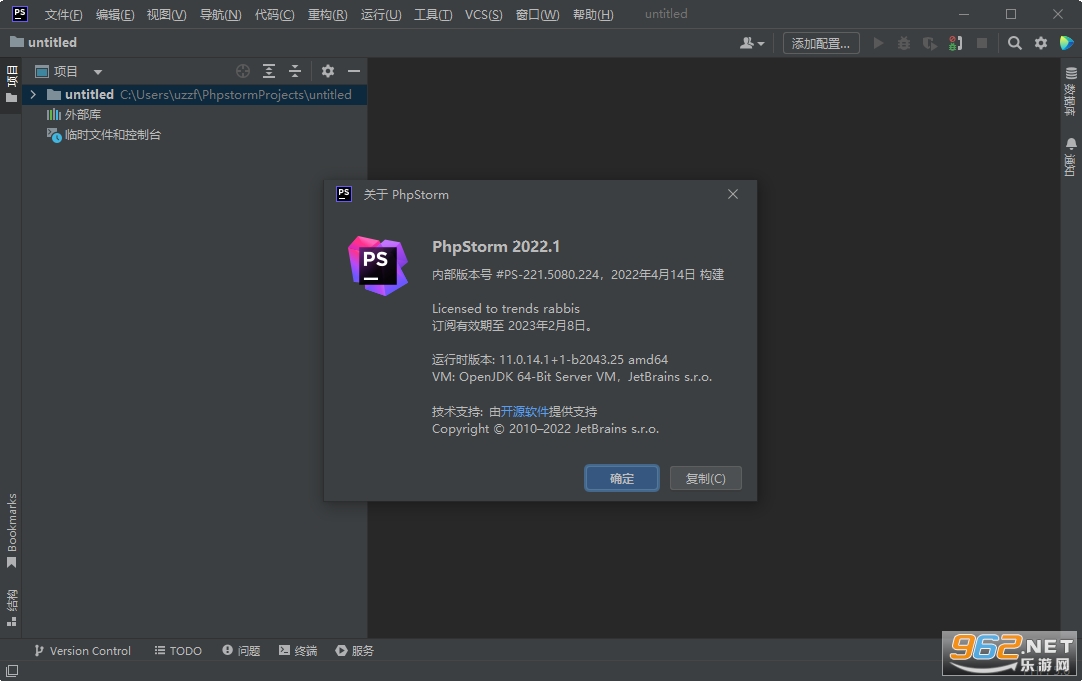Close the 关于 PhpStorm dialog
1082x681 pixels.
pyautogui.click(x=733, y=195)
